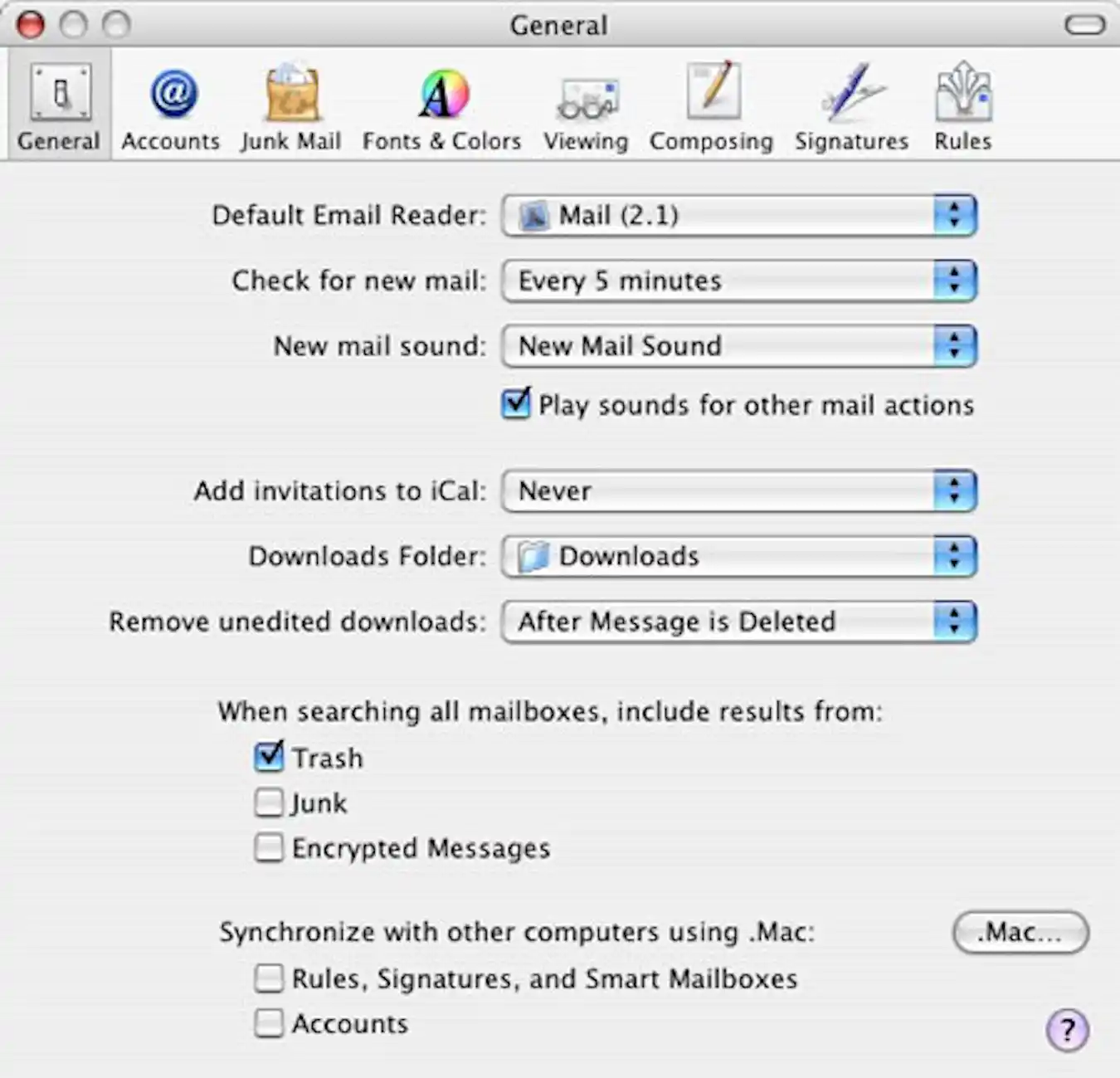The image size is (1120, 1078).
Task: Open Fonts & Colors settings
Action: tap(441, 104)
